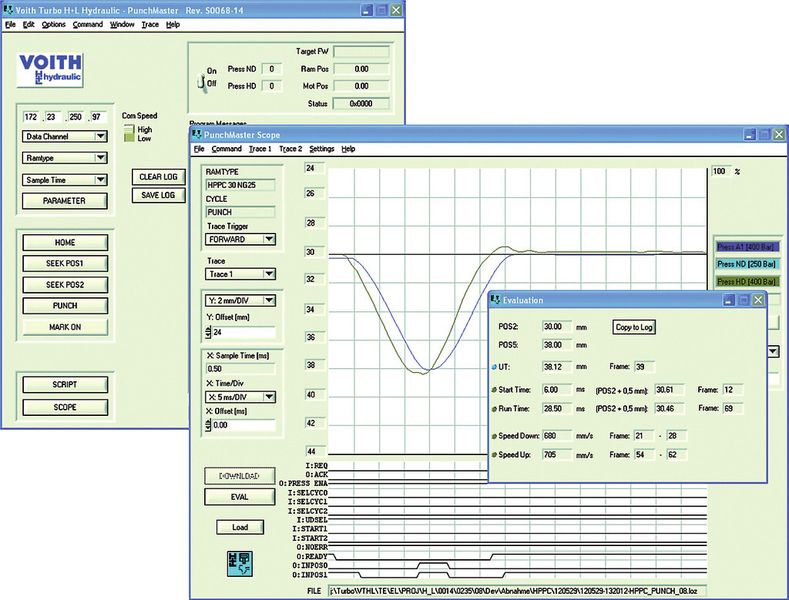Open Options menu in main window

pos(53,24)
